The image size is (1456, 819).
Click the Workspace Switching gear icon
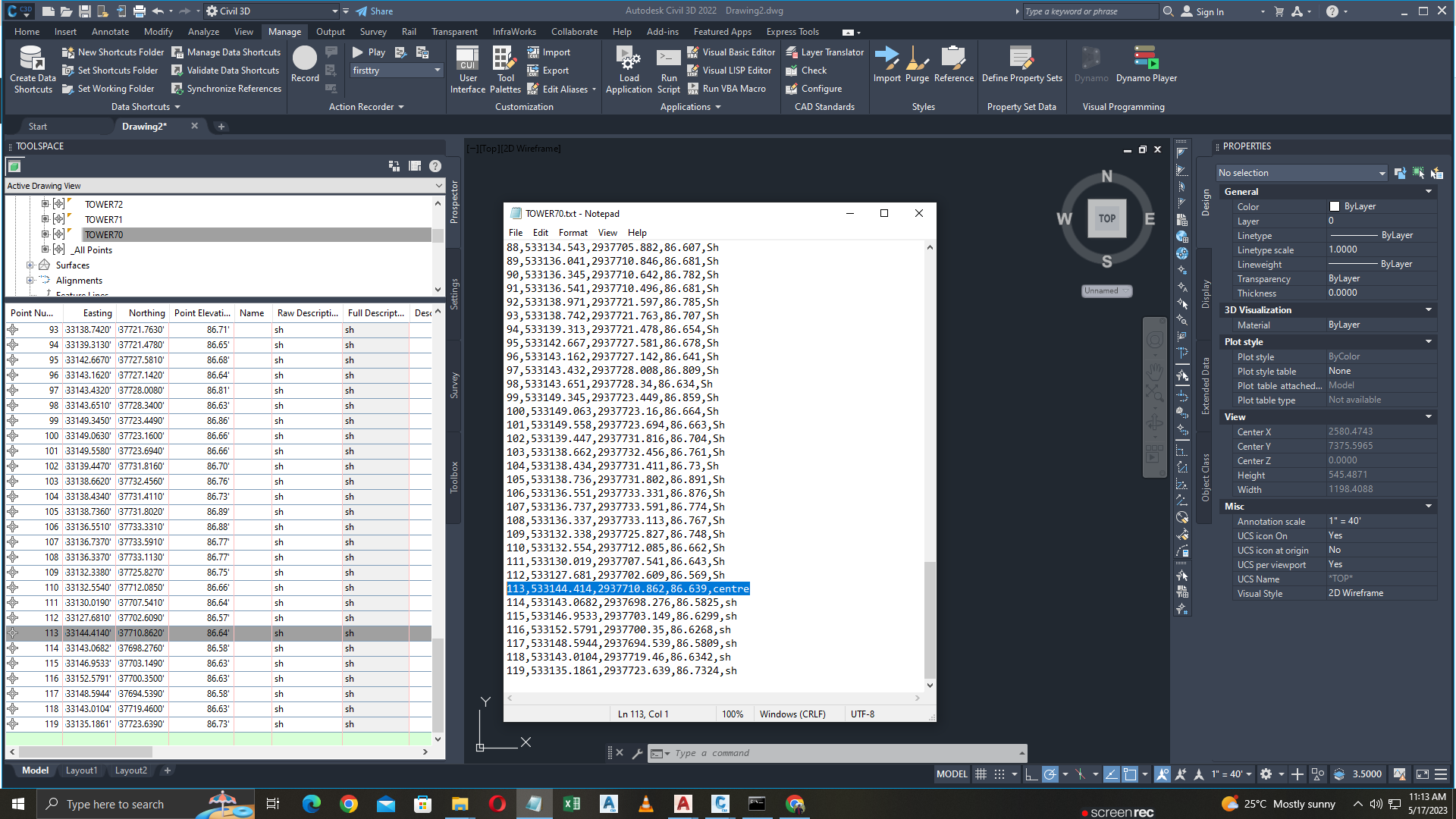[1266, 774]
